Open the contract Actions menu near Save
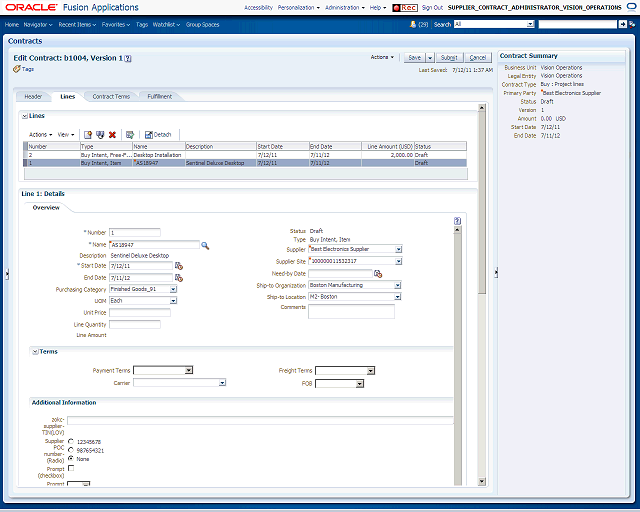The image size is (640, 512). pyautogui.click(x=382, y=58)
